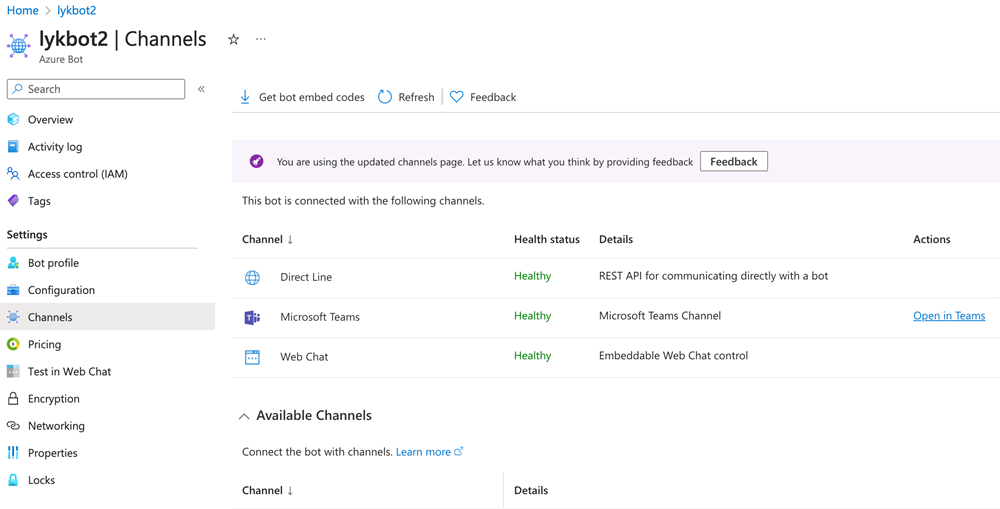Click the Refresh toolbar icon
Viewport: 1000px width, 509px height.
(x=385, y=97)
